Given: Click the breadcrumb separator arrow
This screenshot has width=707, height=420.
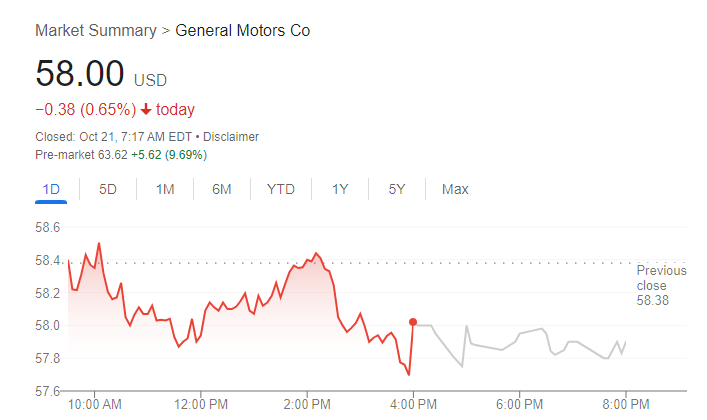Looking at the screenshot, I should (x=166, y=31).
